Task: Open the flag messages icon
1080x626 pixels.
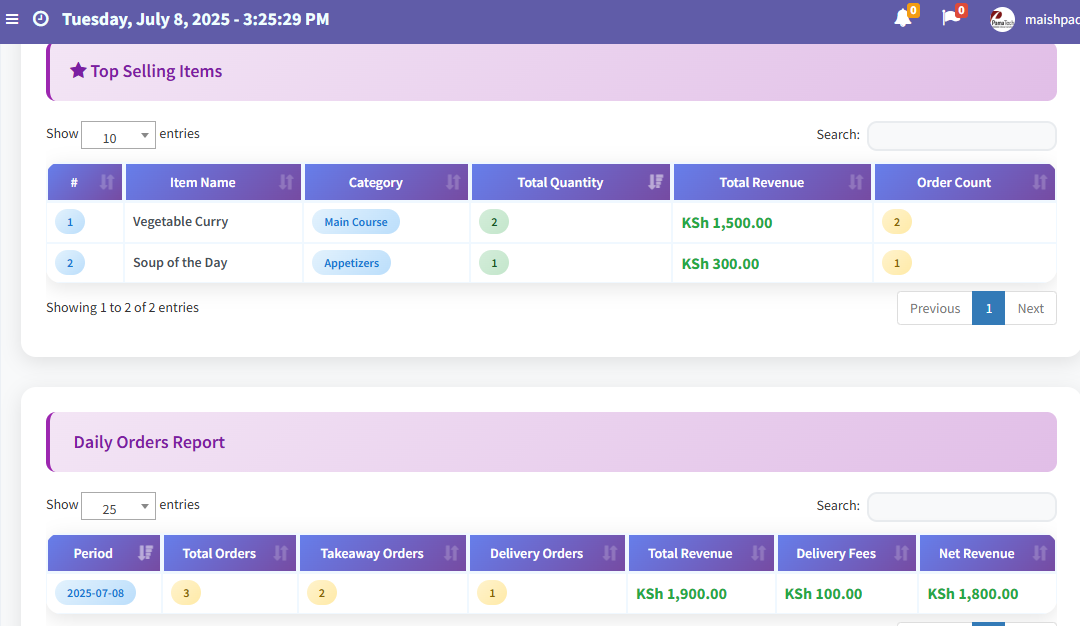Action: (950, 18)
